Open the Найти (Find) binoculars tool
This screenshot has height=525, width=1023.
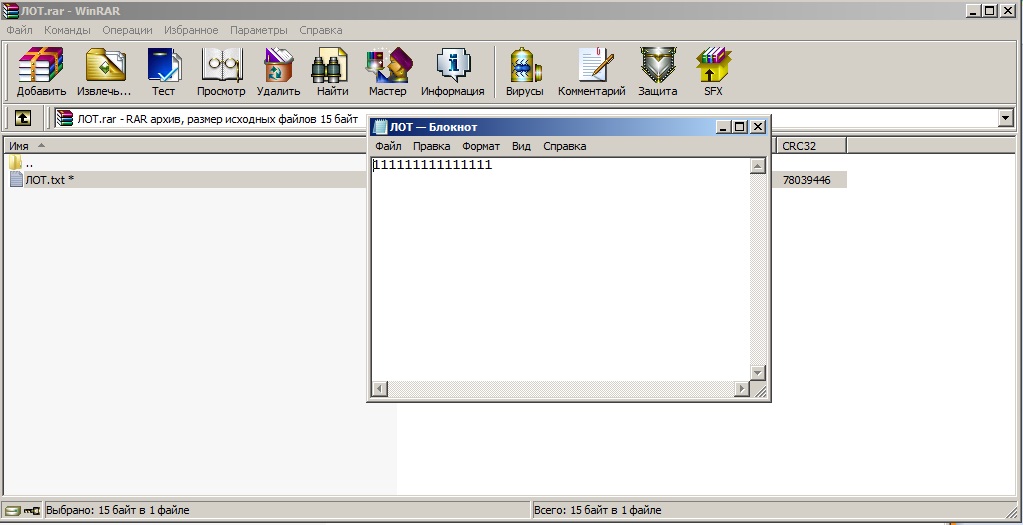pos(332,72)
